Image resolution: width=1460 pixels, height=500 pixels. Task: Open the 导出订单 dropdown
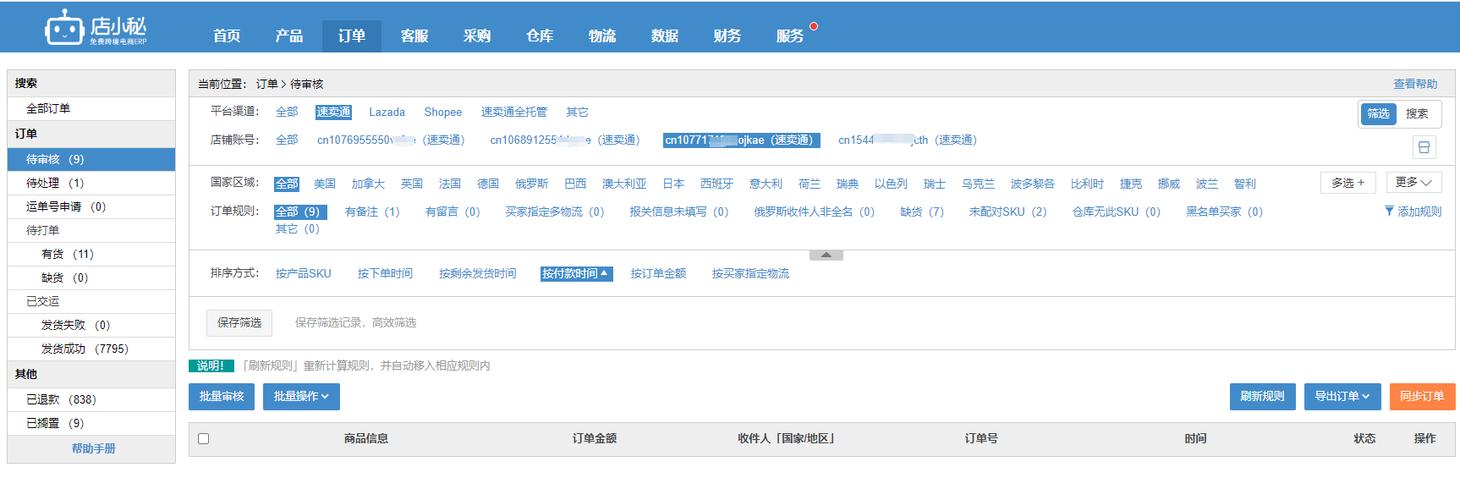point(1342,396)
